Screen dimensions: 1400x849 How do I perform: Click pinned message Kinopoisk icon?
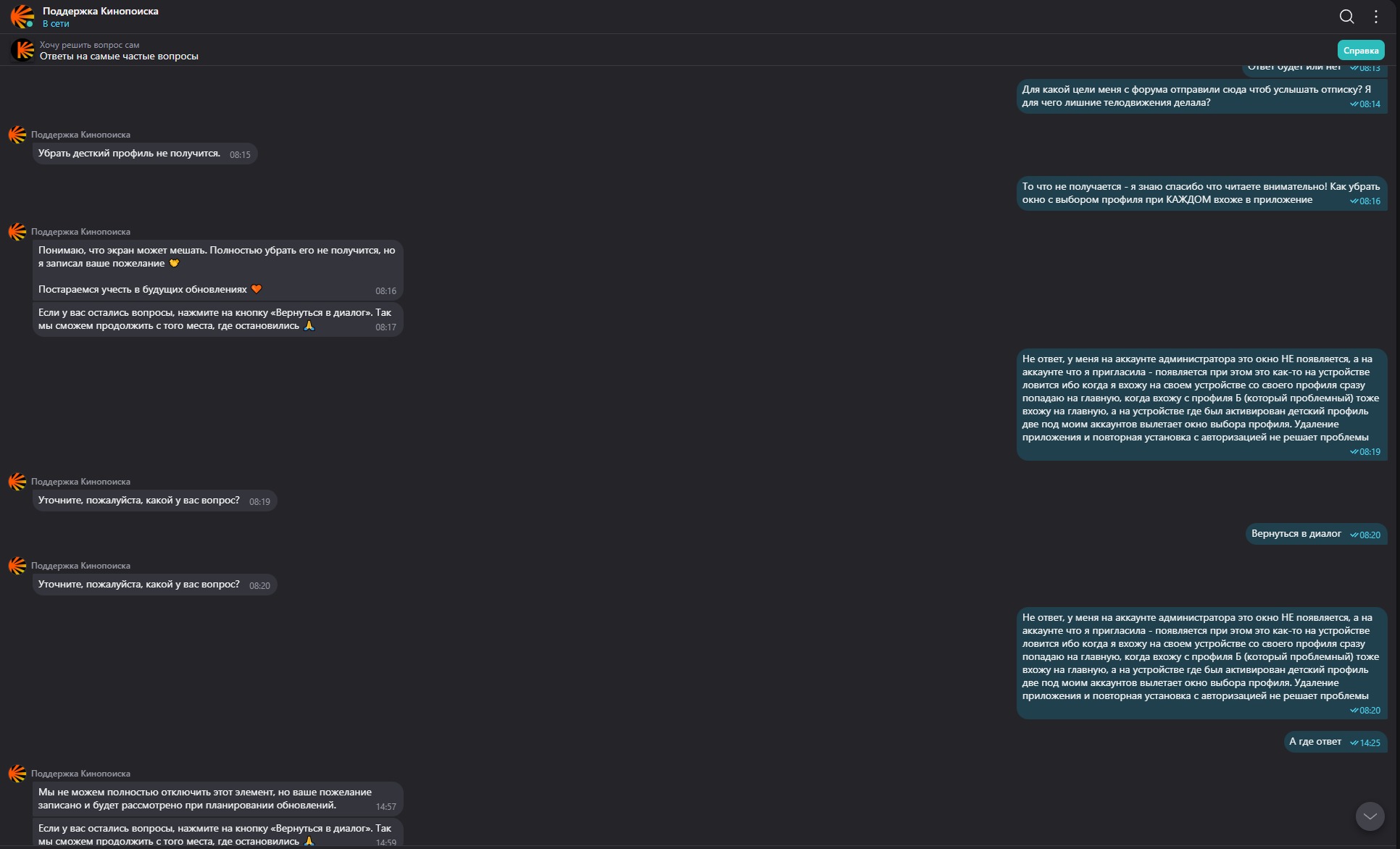23,50
